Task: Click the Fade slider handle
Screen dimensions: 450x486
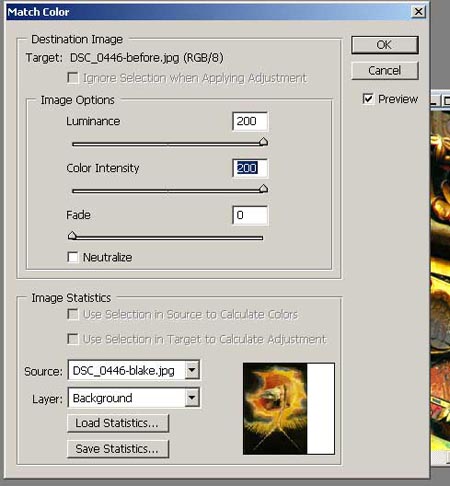Action: click(x=72, y=236)
